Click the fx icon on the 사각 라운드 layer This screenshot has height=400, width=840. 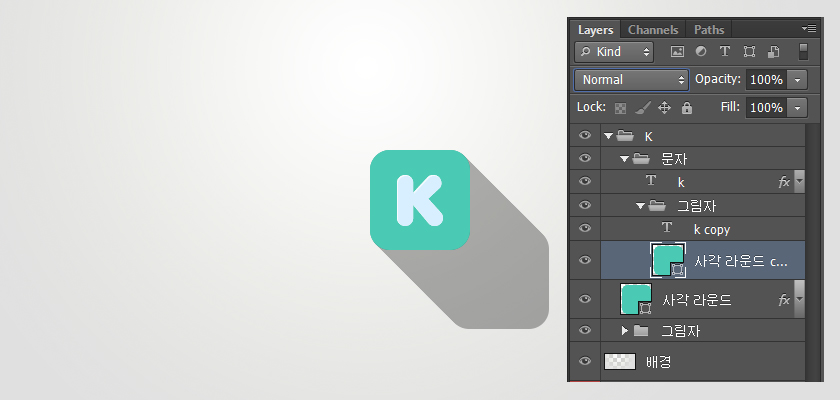784,300
